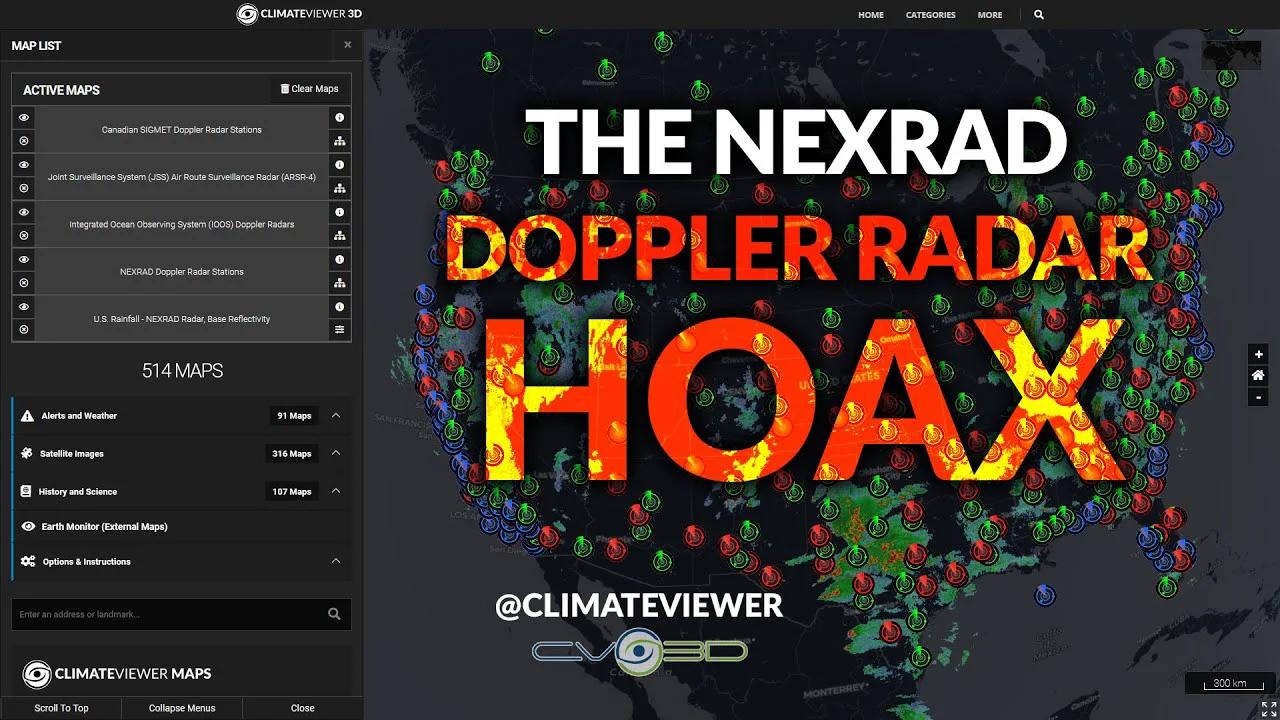
Task: Click the ClimateViewer 3D logo
Action: 298,14
